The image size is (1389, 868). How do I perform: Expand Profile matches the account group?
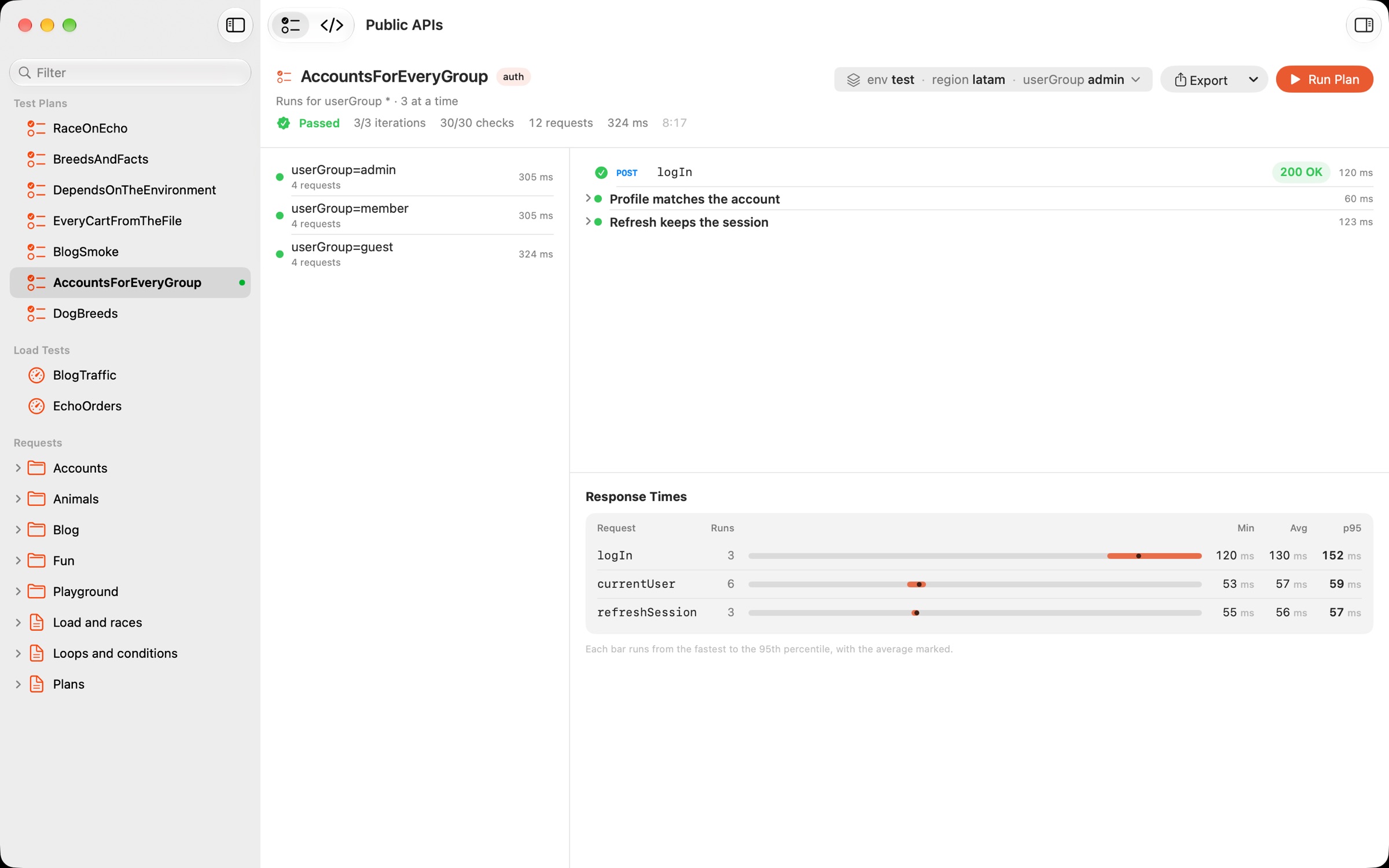point(588,198)
